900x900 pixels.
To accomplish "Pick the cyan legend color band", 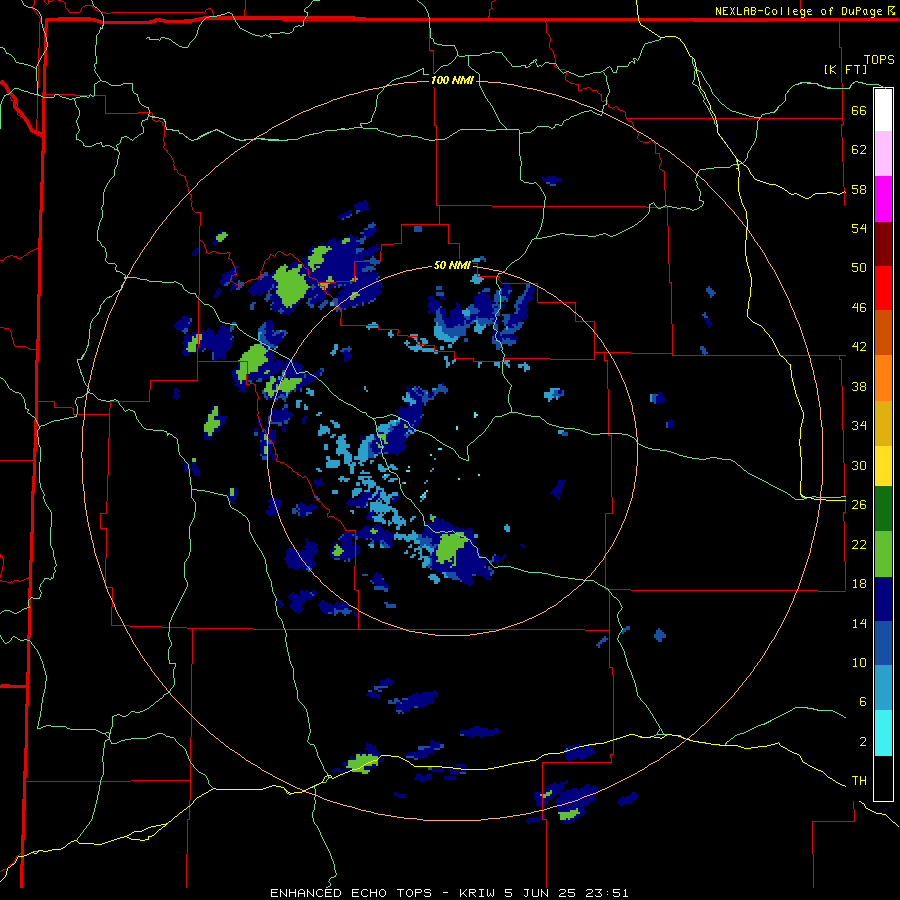I will click(x=883, y=733).
